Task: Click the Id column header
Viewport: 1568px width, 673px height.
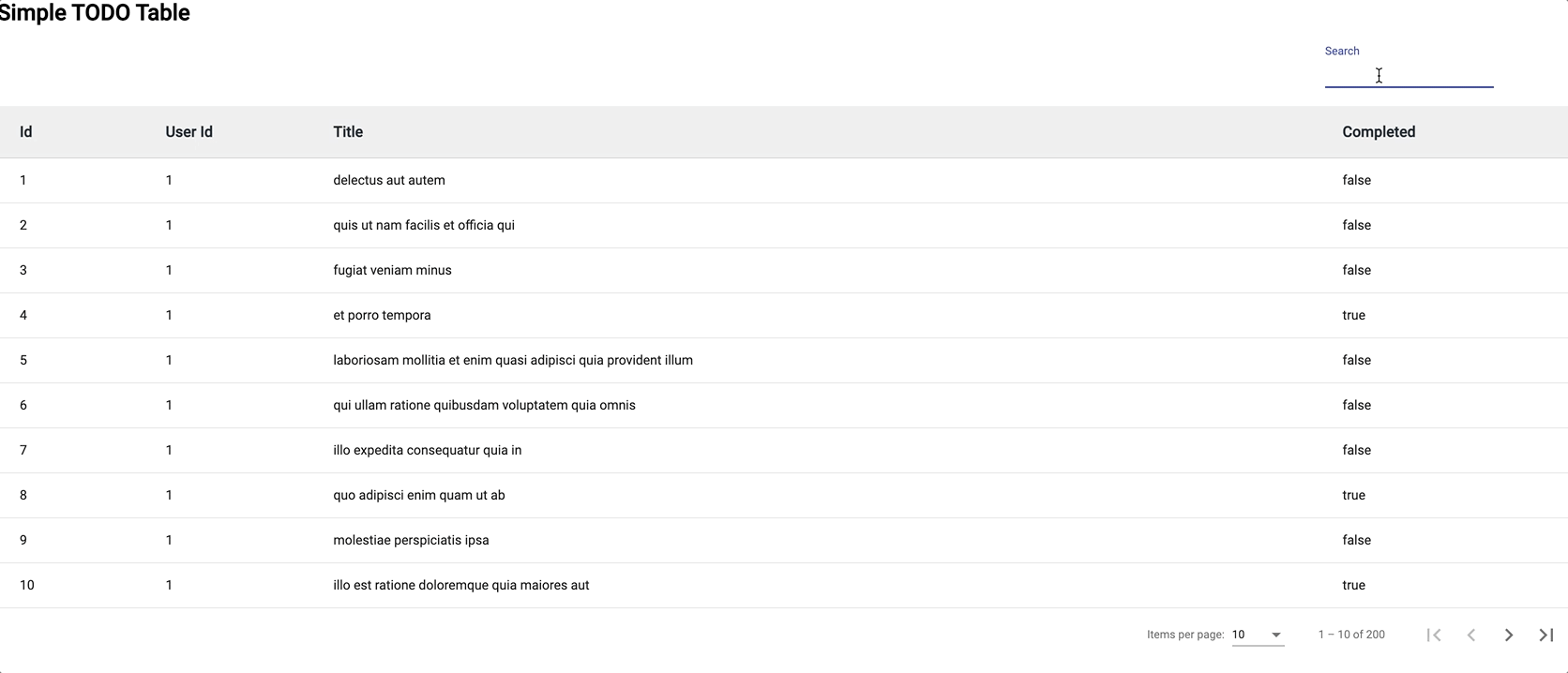Action: [26, 132]
